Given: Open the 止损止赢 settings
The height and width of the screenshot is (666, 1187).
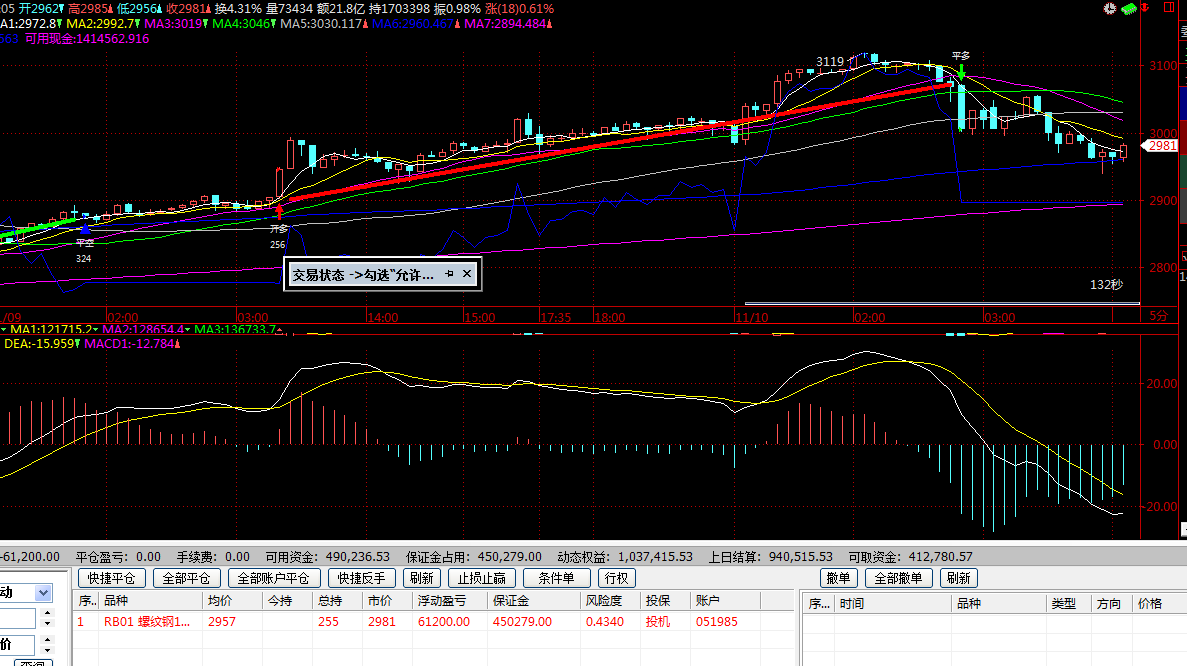Looking at the screenshot, I should 482,578.
